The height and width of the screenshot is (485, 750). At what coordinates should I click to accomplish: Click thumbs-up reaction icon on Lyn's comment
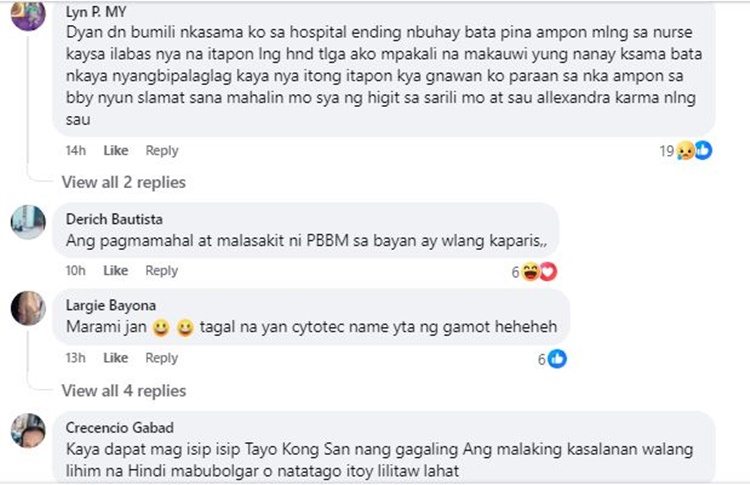coord(703,150)
